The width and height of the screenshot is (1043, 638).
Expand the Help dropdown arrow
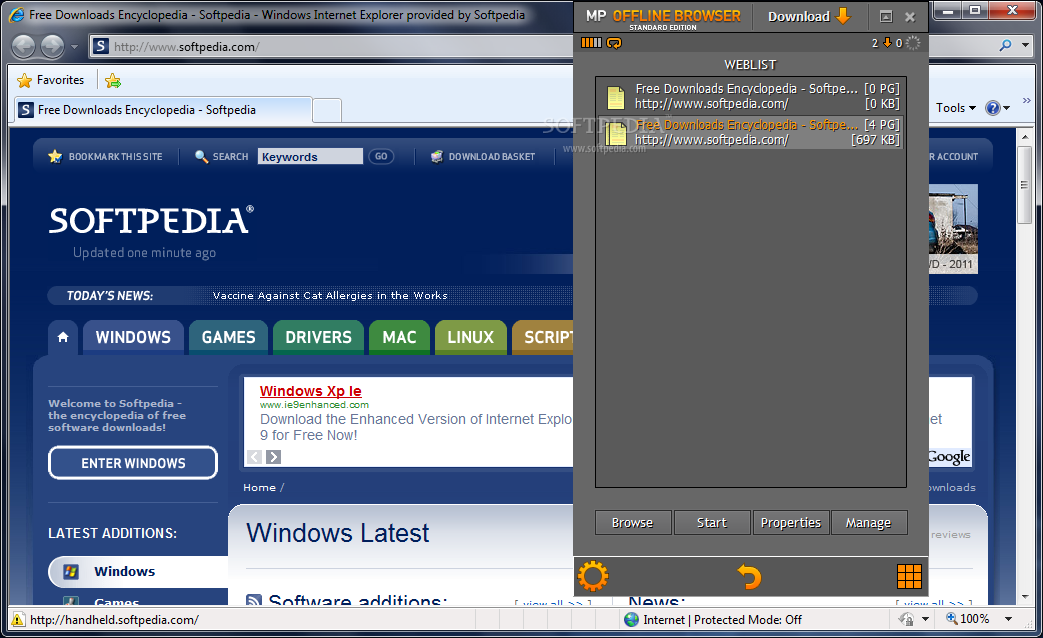click(x=1006, y=108)
